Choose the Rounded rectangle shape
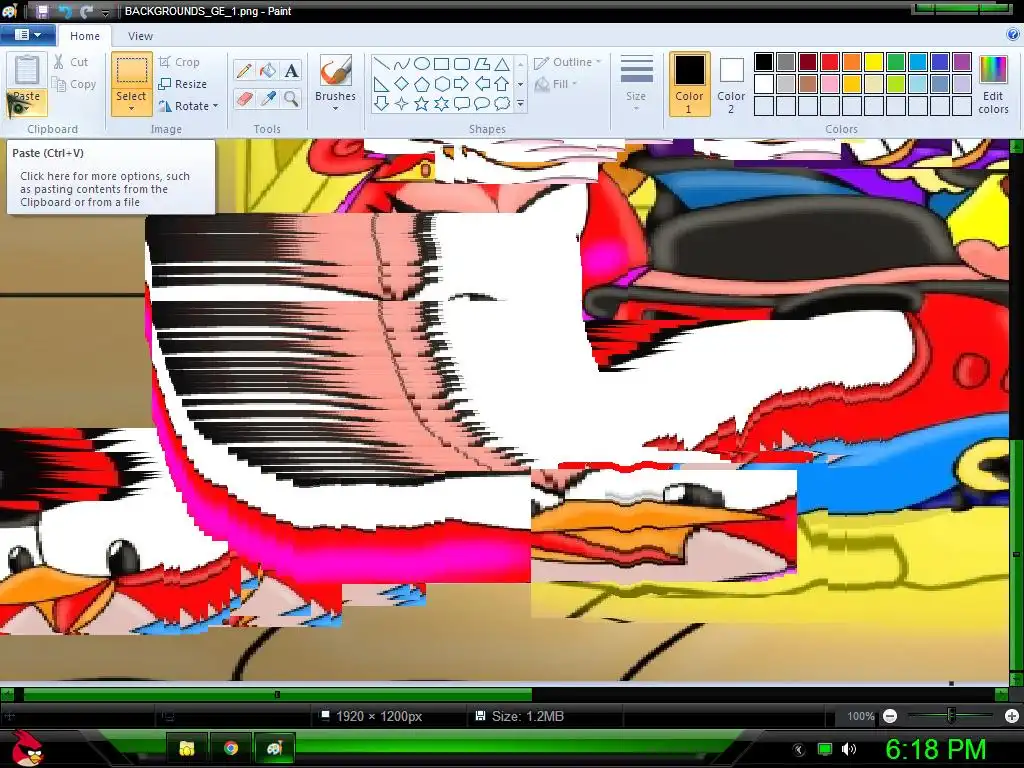The image size is (1024, 768). point(462,64)
